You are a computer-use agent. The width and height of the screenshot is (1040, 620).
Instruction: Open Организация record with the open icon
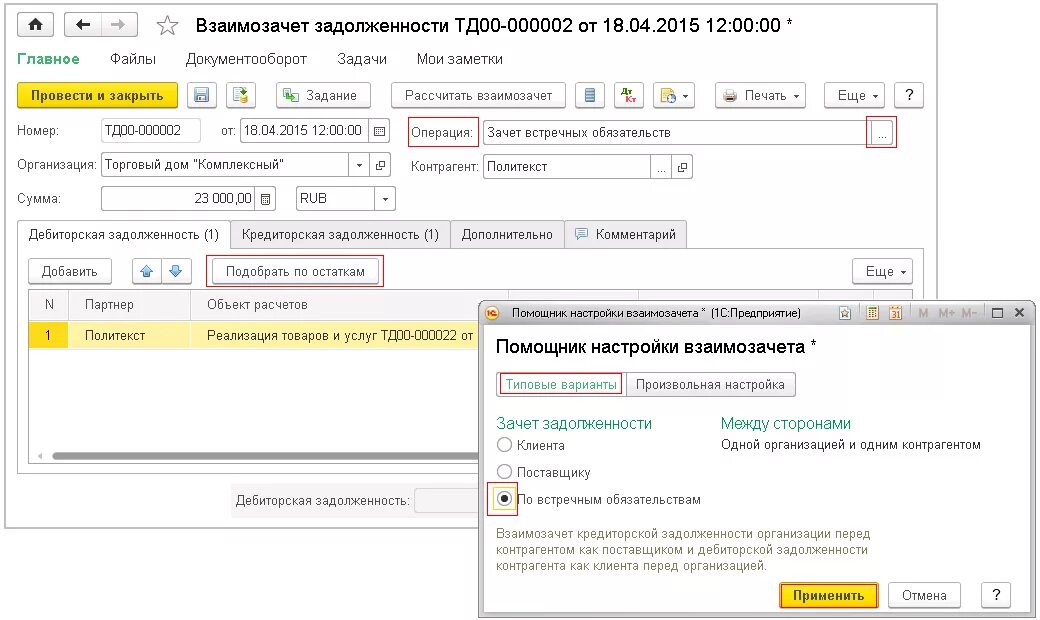pos(380,165)
